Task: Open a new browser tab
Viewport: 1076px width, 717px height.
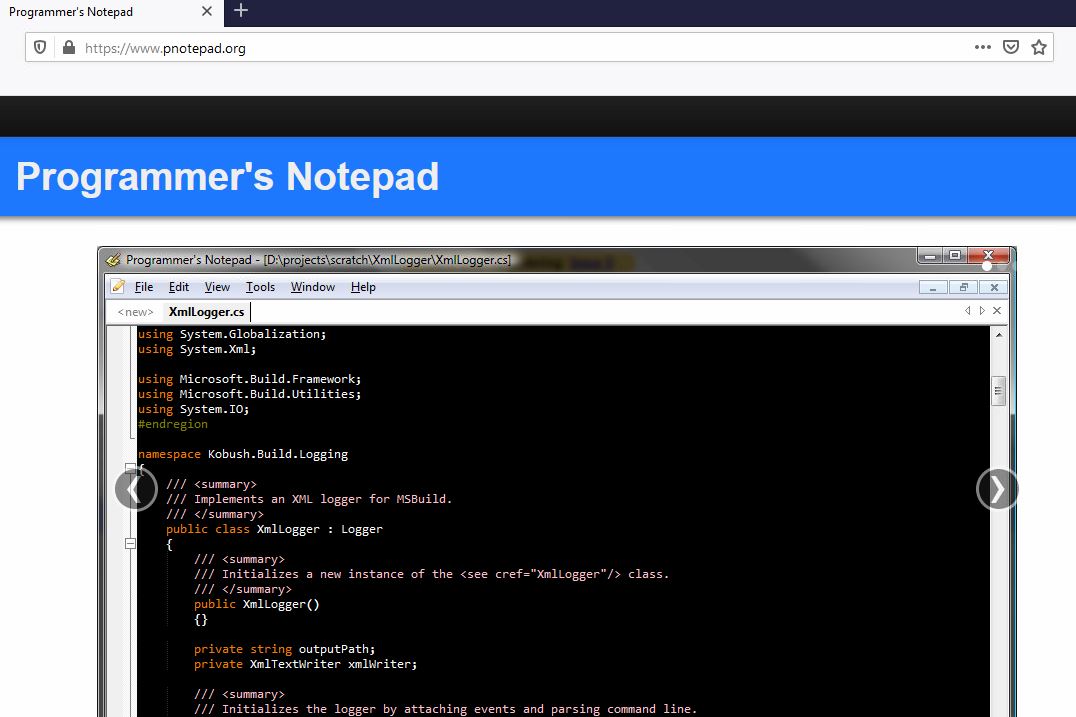Action: (x=241, y=10)
